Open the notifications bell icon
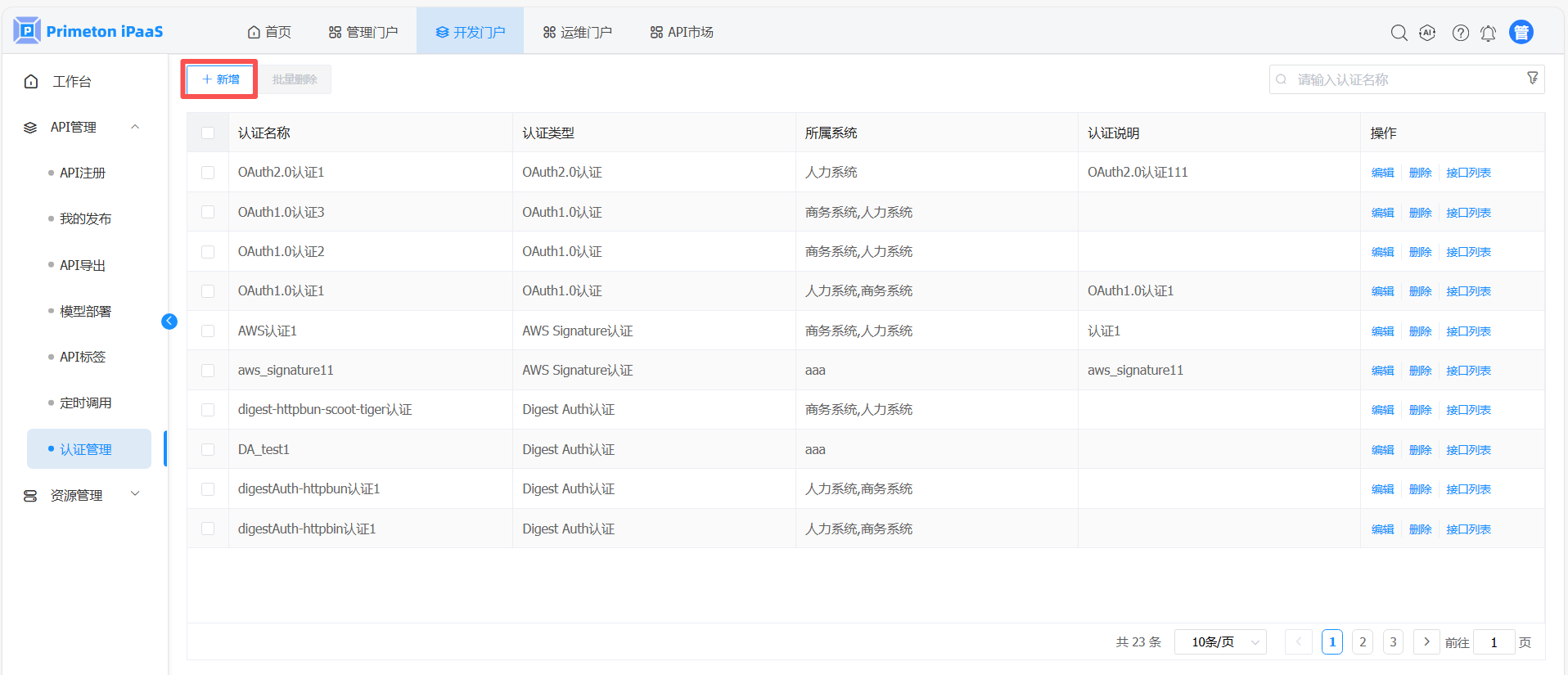This screenshot has height=675, width=1568. (x=1488, y=33)
